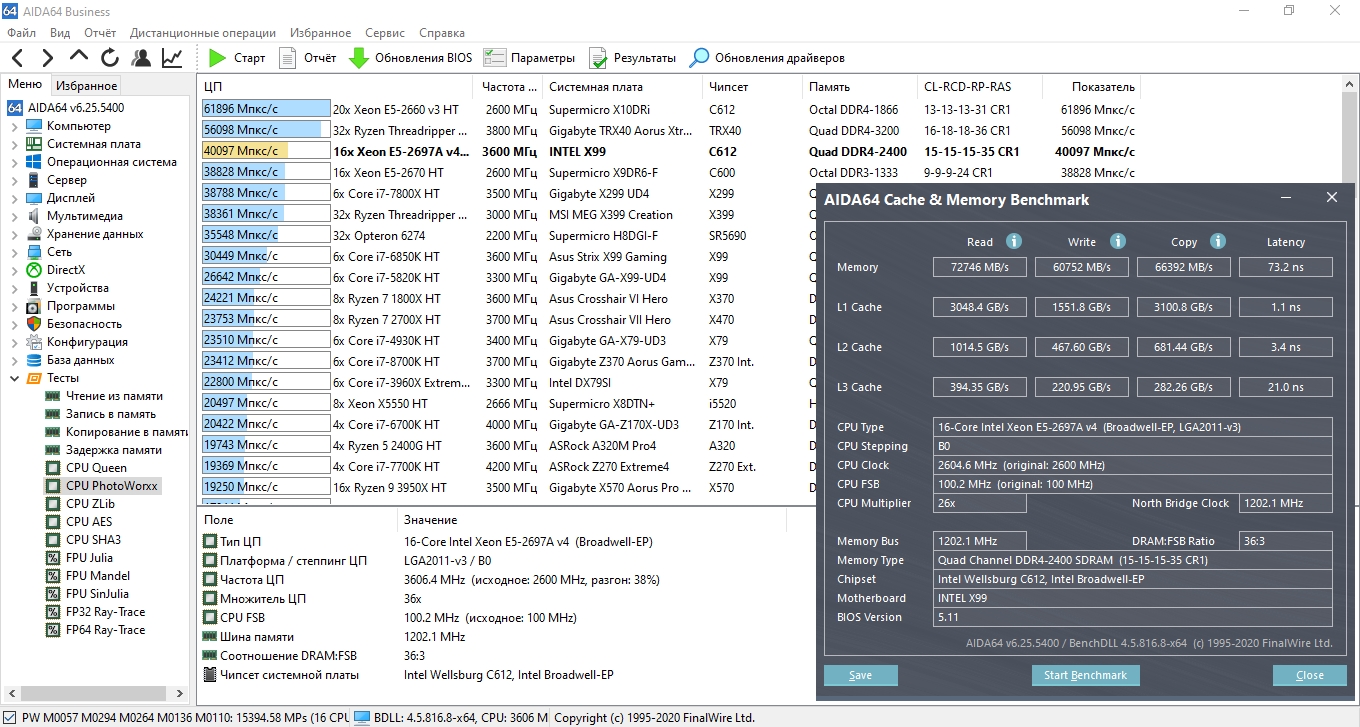This screenshot has height=727, width=1360.
Task: Select FPU Julia test
Action: [x=89, y=558]
